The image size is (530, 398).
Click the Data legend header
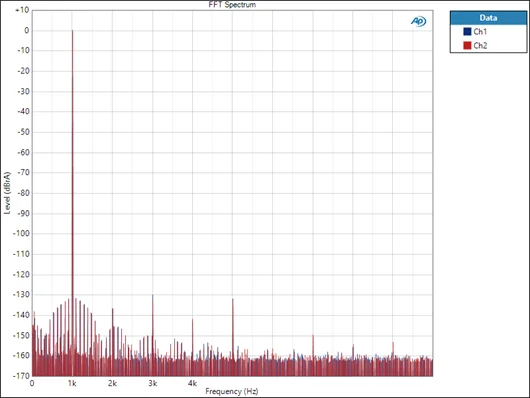488,18
